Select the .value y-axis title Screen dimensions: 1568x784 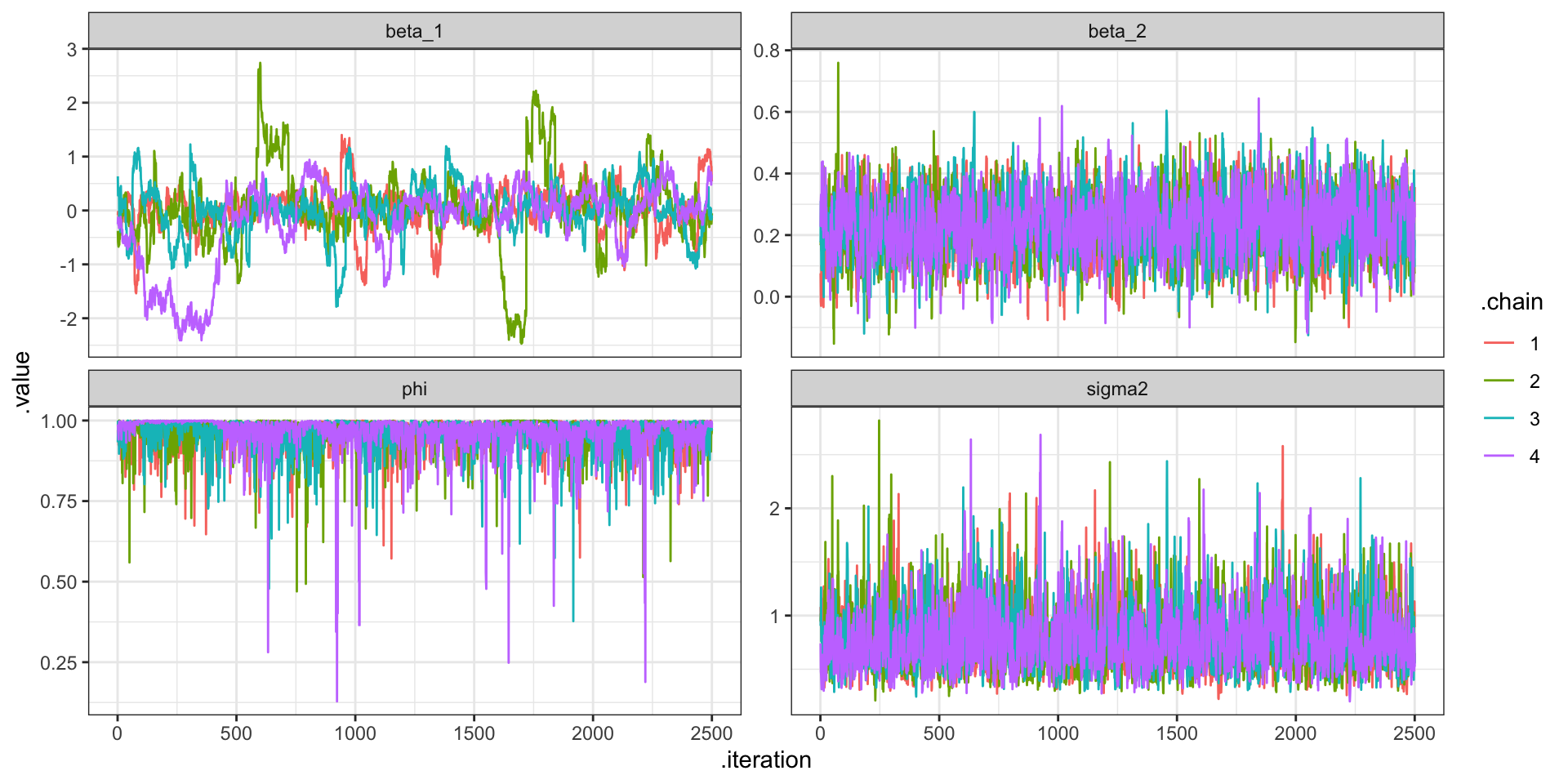coord(22,382)
